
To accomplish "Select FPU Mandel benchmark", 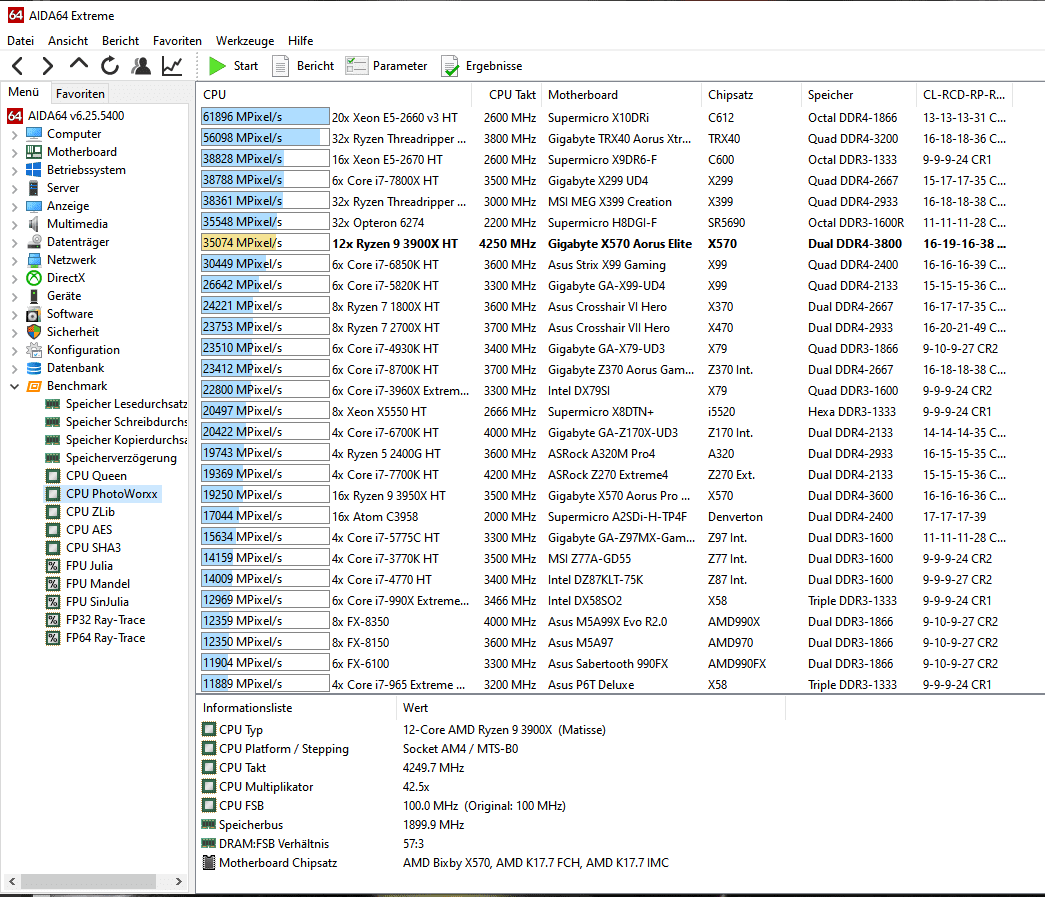I will click(98, 584).
